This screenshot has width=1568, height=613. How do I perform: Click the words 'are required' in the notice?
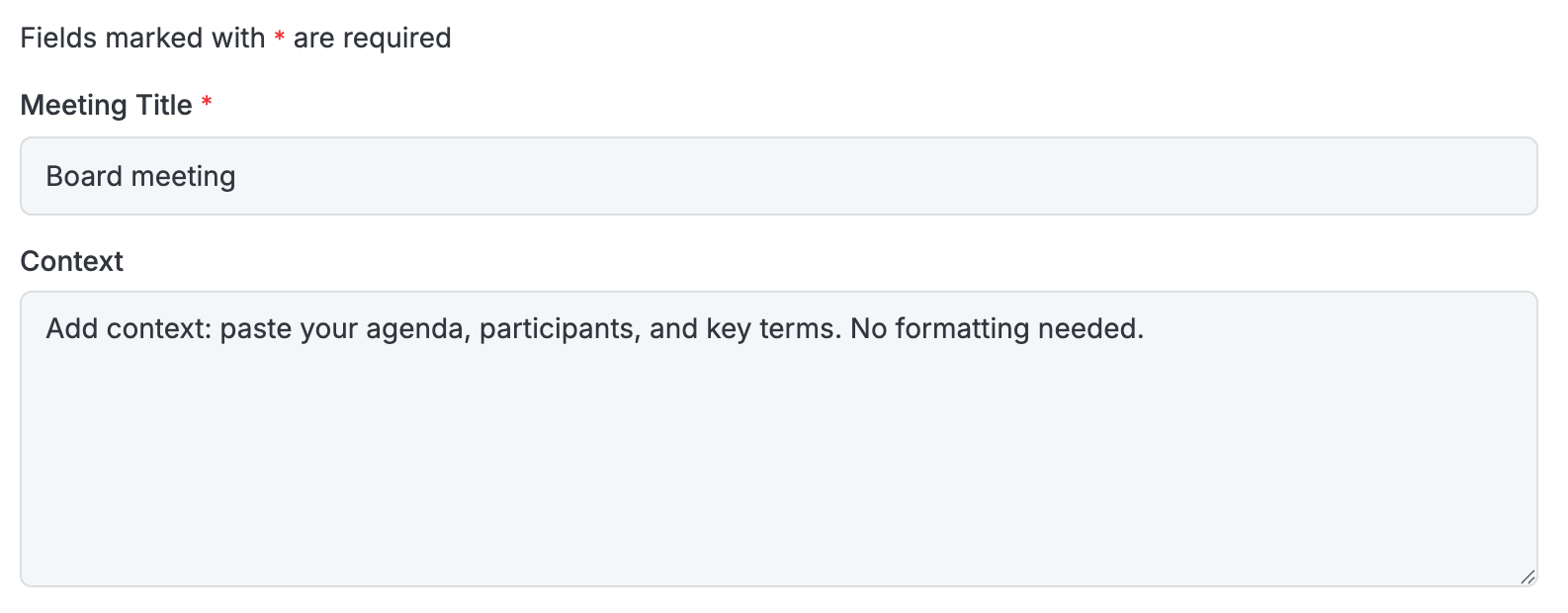[372, 38]
